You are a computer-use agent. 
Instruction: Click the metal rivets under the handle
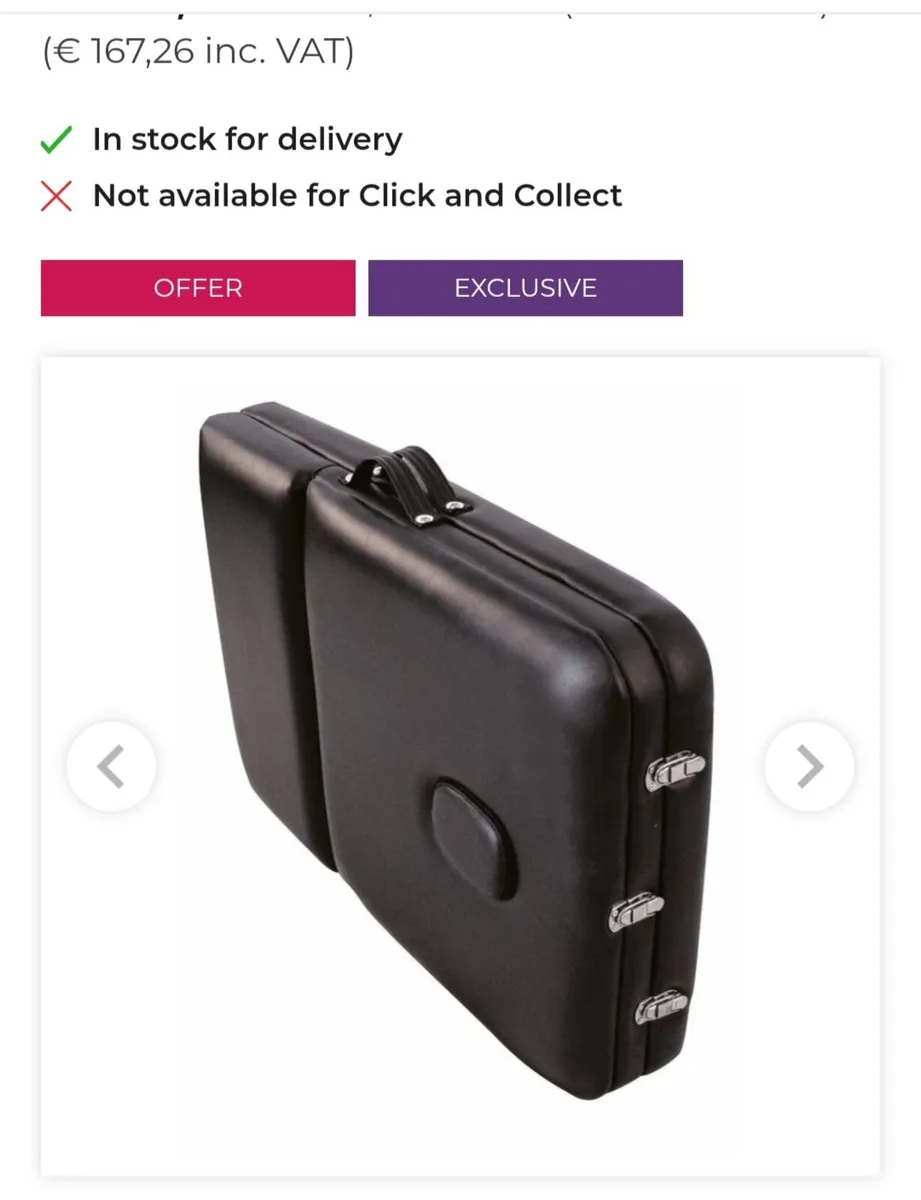[x=438, y=511]
